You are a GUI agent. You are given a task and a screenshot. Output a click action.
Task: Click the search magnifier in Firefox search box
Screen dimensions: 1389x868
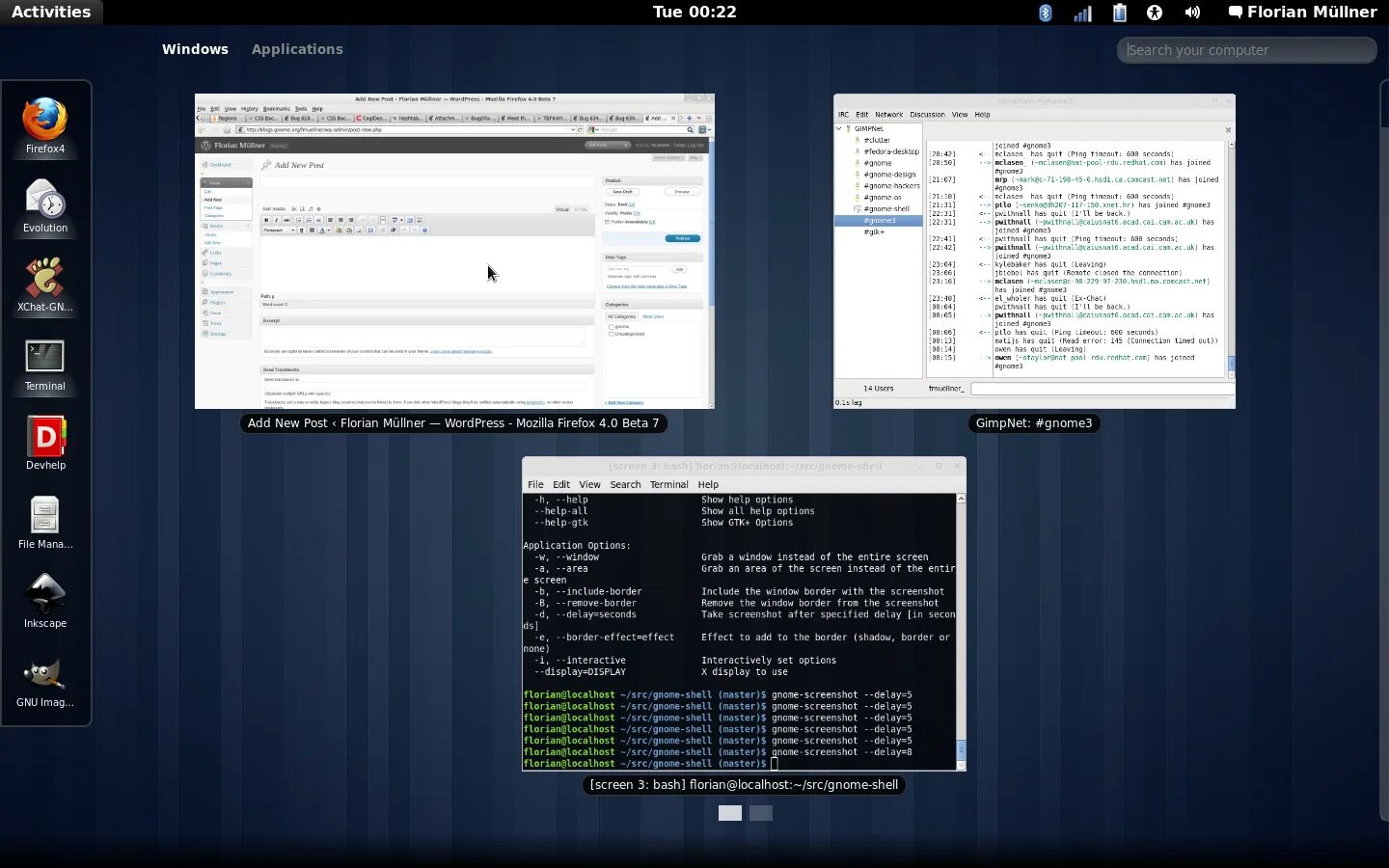(690, 129)
